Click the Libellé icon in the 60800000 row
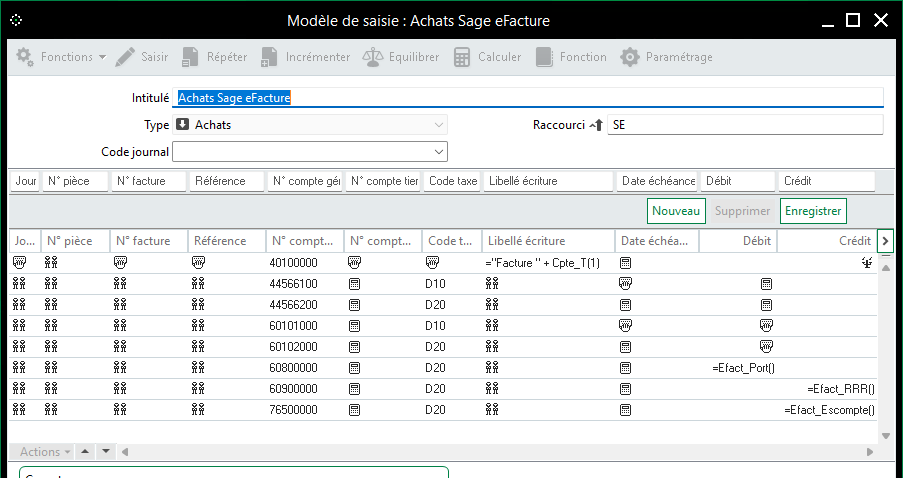 [x=492, y=367]
